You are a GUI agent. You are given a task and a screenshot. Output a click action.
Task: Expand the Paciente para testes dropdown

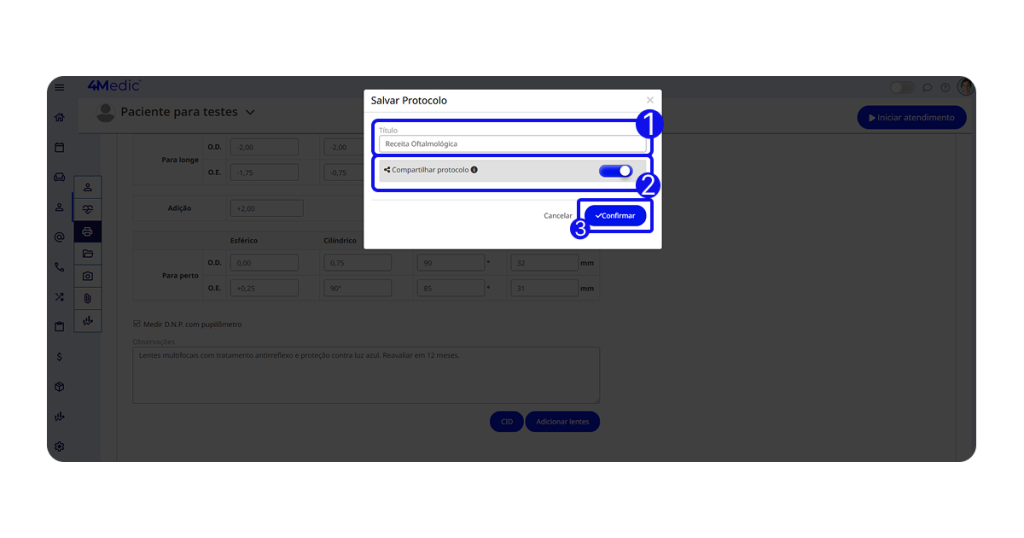(250, 112)
